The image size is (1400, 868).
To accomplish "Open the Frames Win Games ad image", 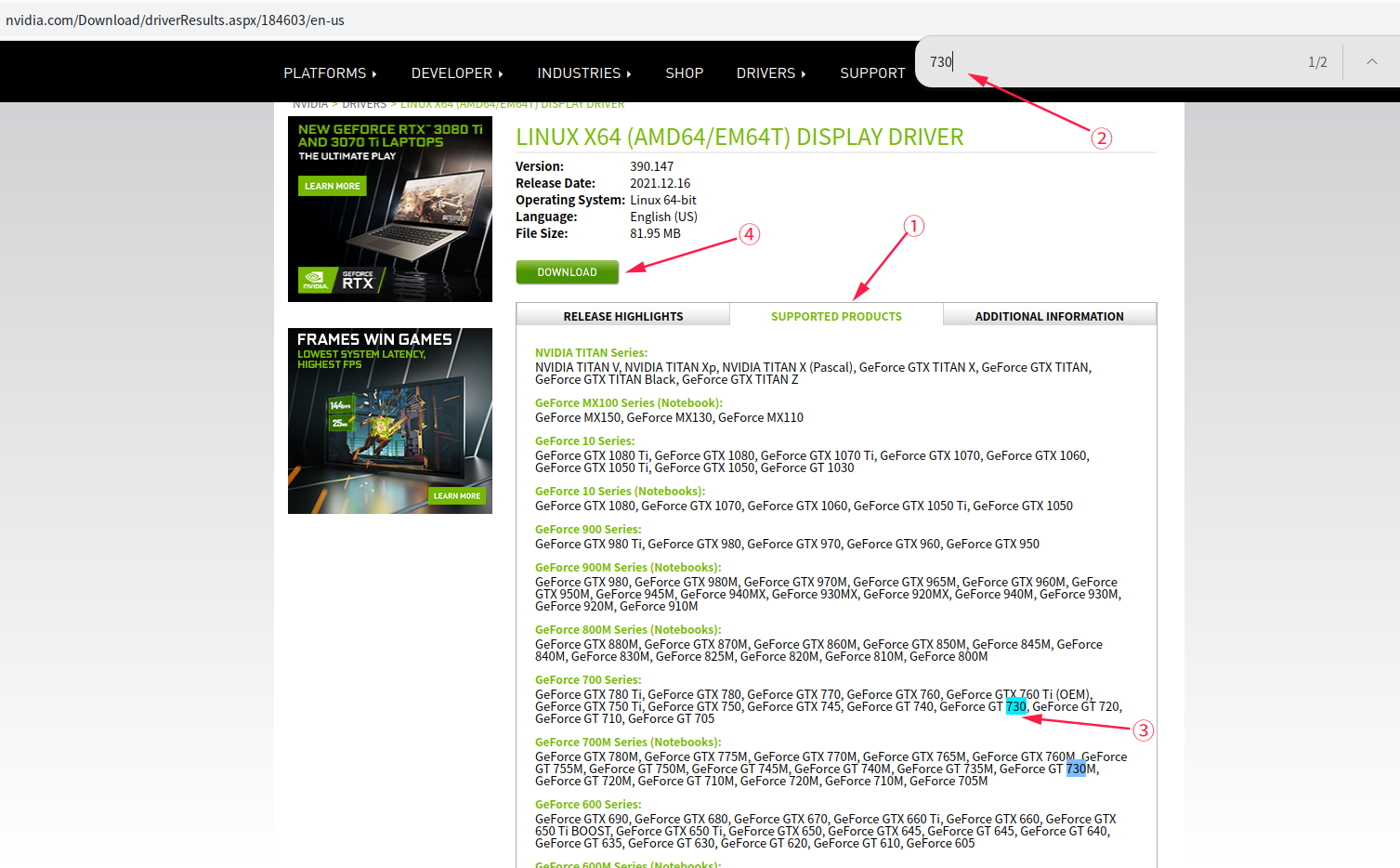I will (390, 421).
